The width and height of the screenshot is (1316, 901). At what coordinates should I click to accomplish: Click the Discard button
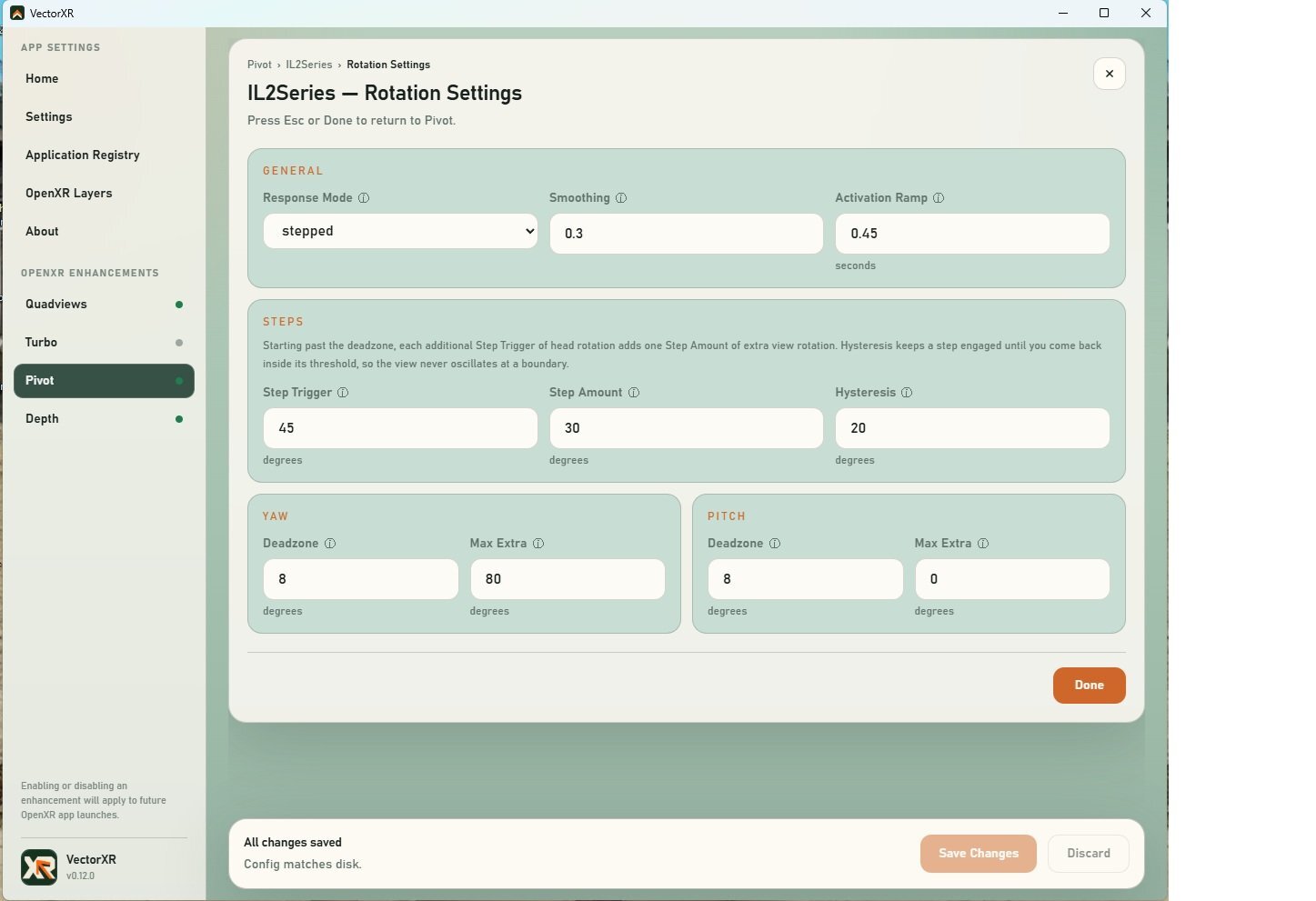pos(1089,854)
